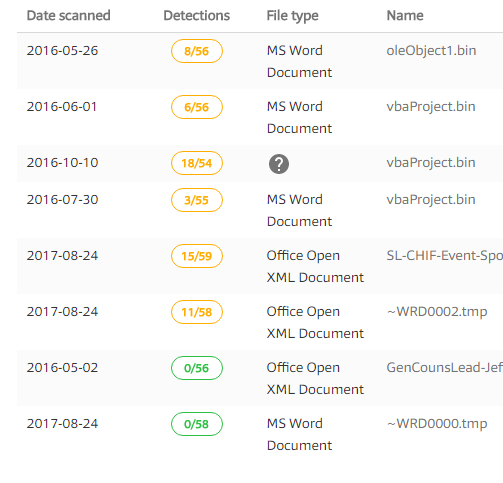Open vbaProject.bin scanned 2016-07-30
This screenshot has width=503, height=483.
click(x=431, y=200)
